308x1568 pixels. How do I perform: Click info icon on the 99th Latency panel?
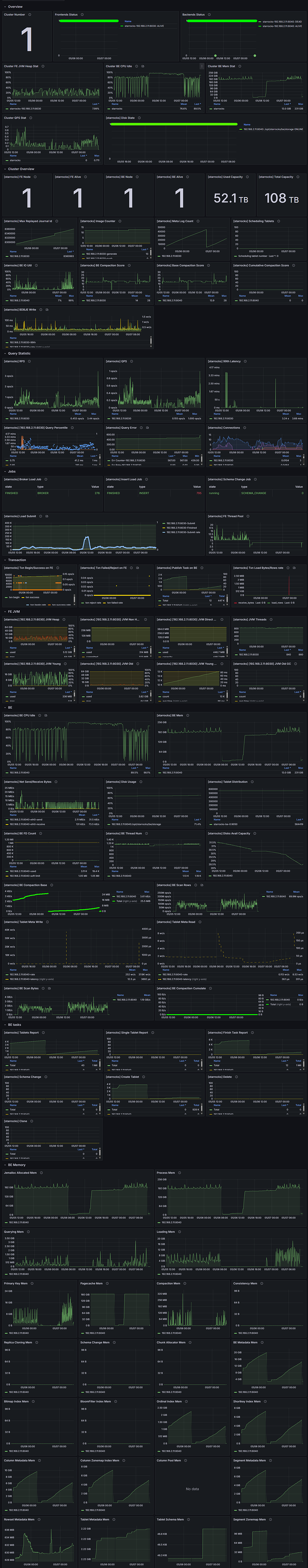pos(246,362)
